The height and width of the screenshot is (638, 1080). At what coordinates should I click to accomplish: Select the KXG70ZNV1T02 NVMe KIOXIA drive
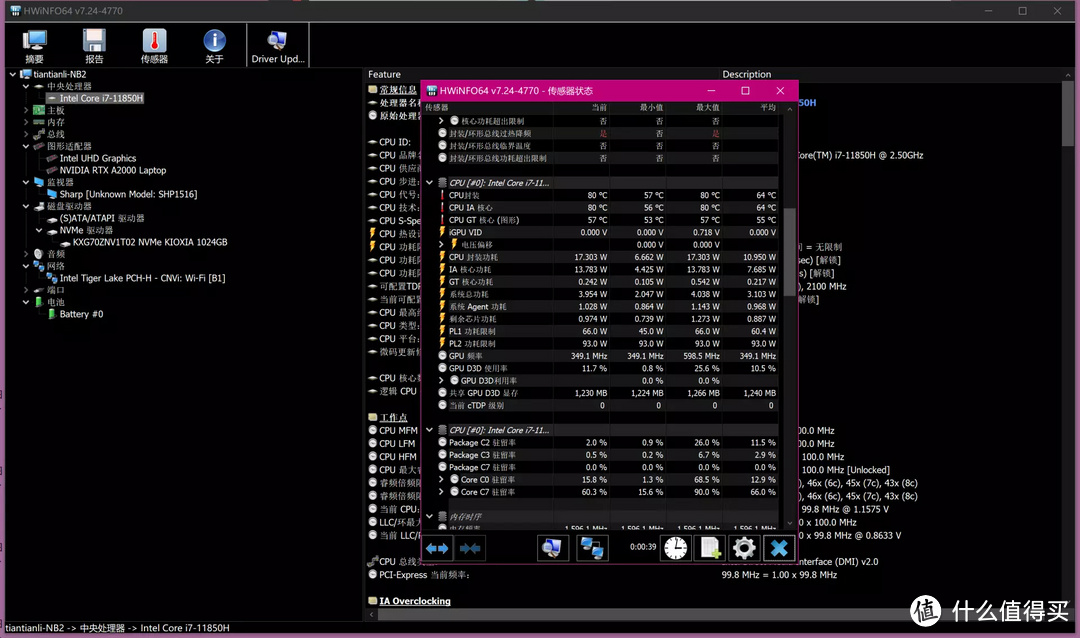point(149,243)
